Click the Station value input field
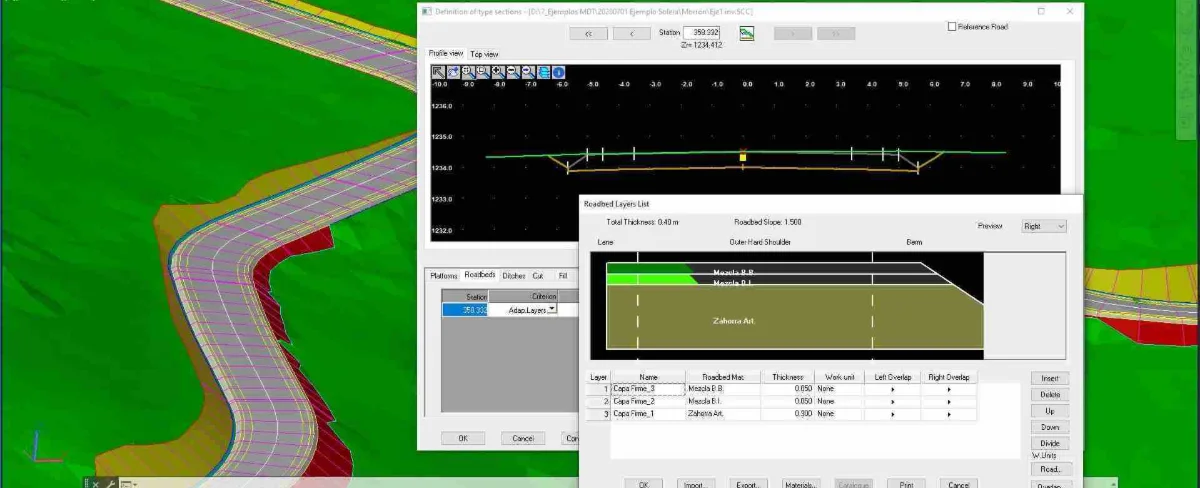1200x488 pixels. pos(702,33)
